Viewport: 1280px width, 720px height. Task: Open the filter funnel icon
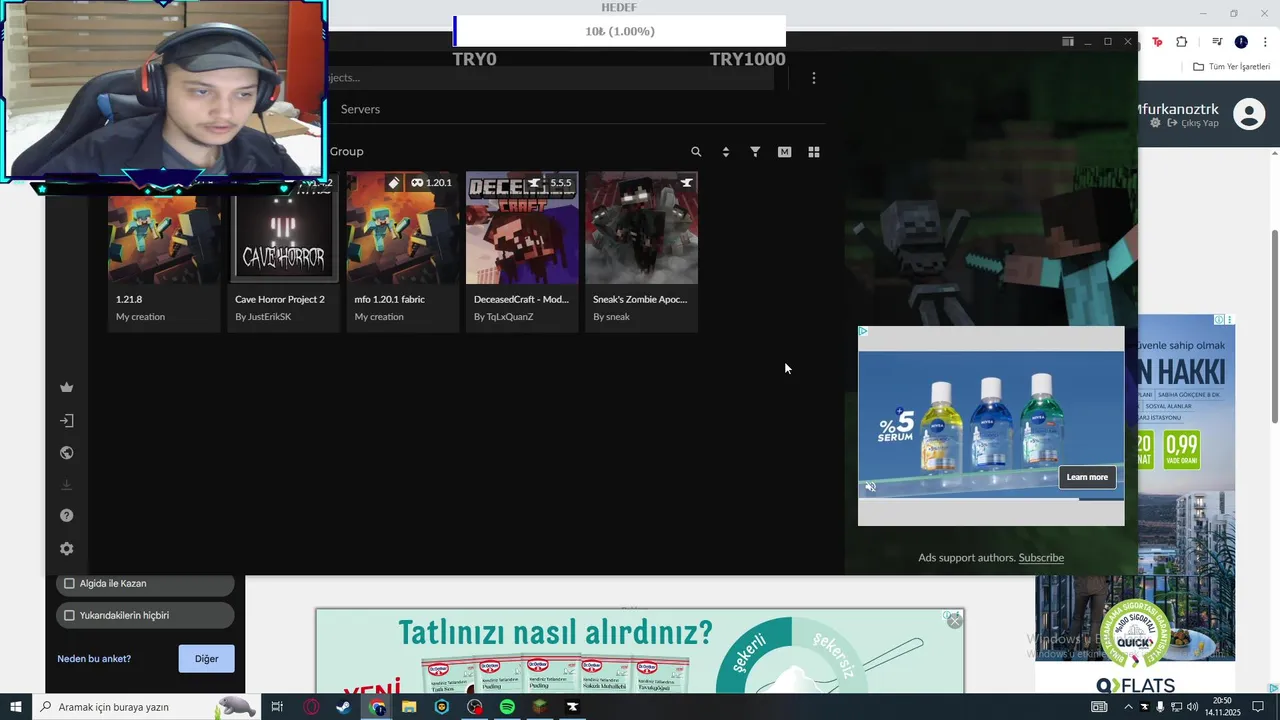[x=755, y=152]
